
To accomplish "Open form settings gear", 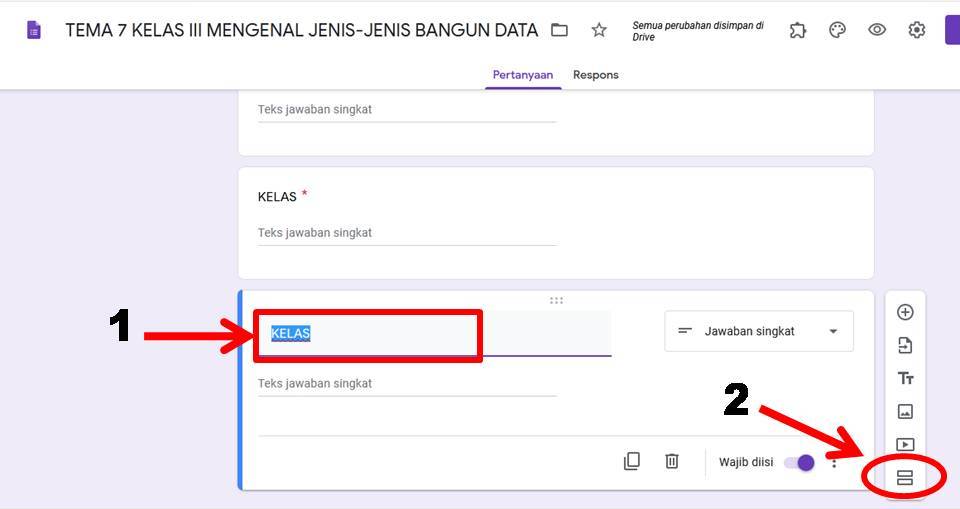I will point(917,29).
